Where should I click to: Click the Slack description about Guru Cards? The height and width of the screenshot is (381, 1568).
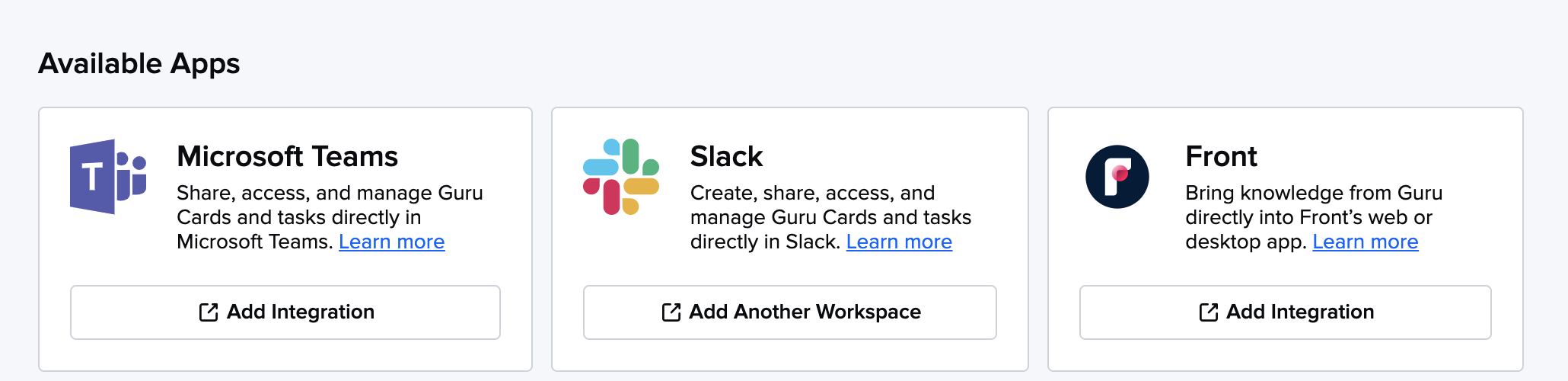coord(830,217)
